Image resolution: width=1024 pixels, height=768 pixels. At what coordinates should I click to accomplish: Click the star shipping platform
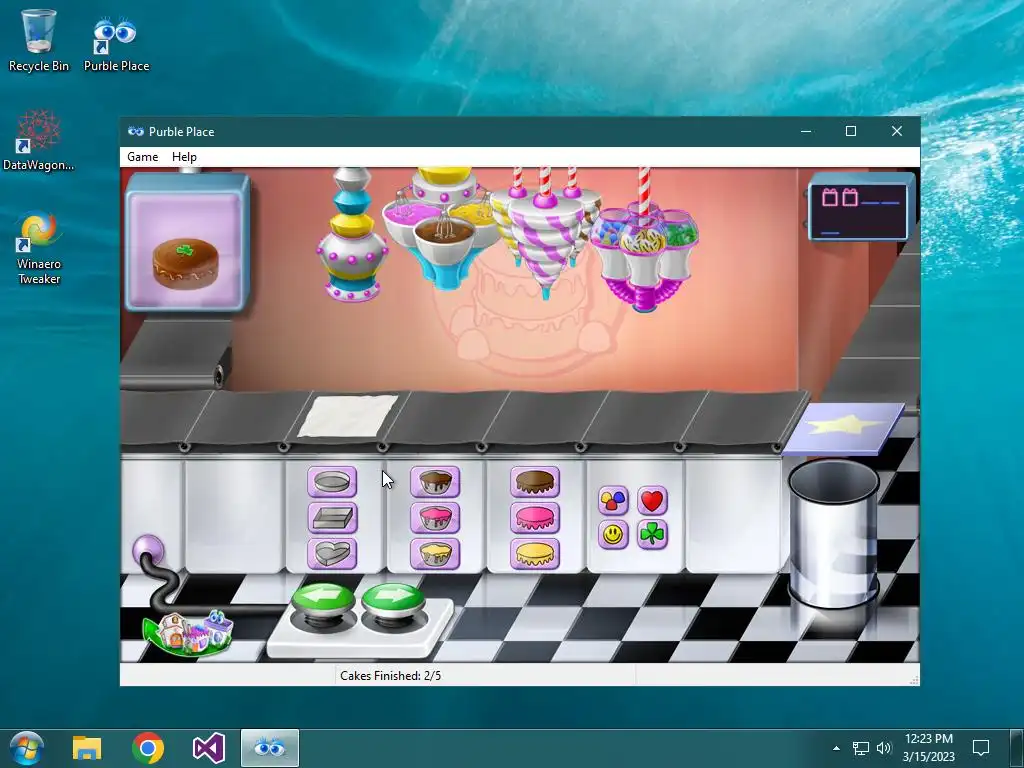point(843,429)
